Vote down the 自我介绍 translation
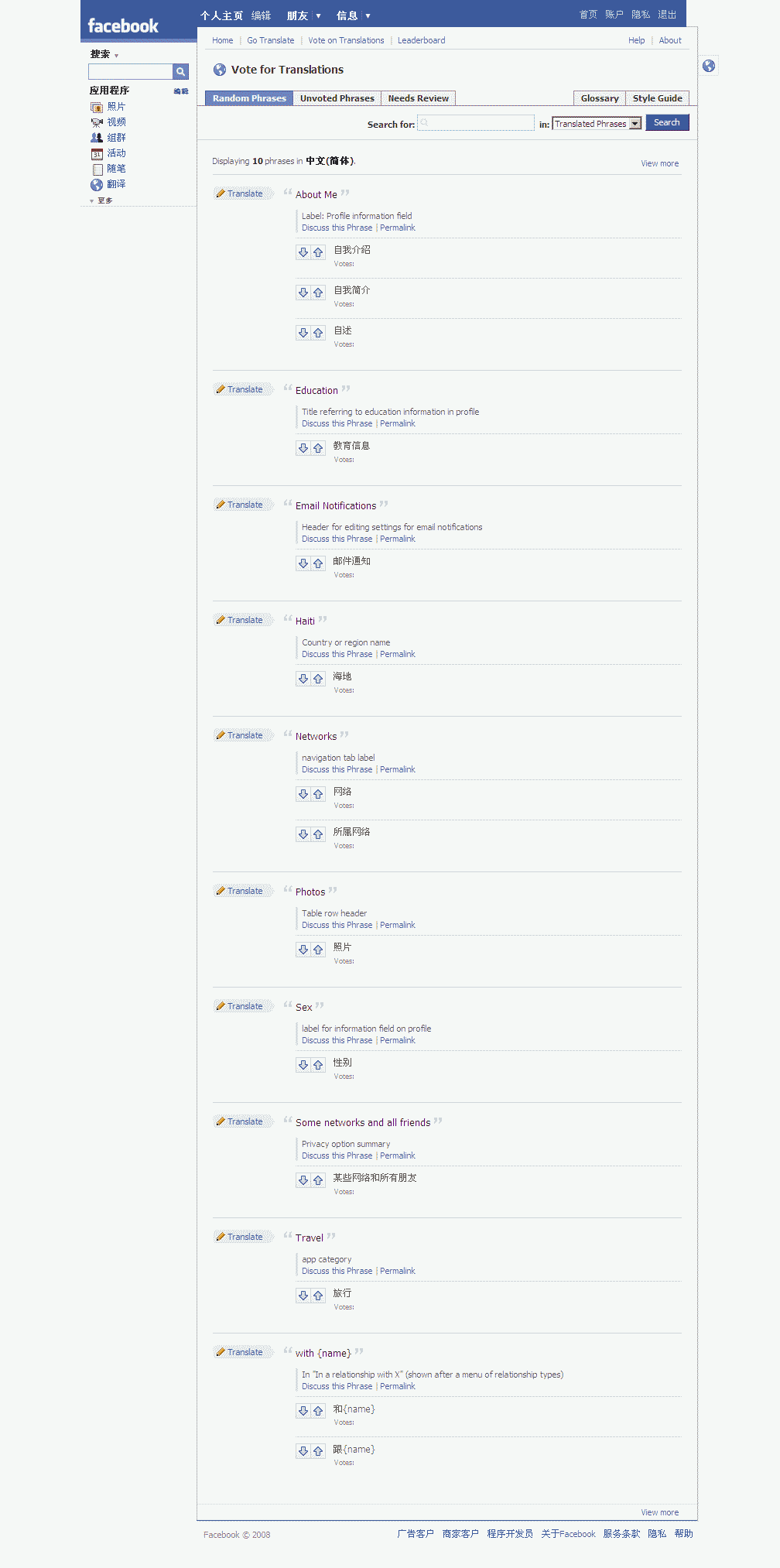780x1568 pixels. [303, 252]
